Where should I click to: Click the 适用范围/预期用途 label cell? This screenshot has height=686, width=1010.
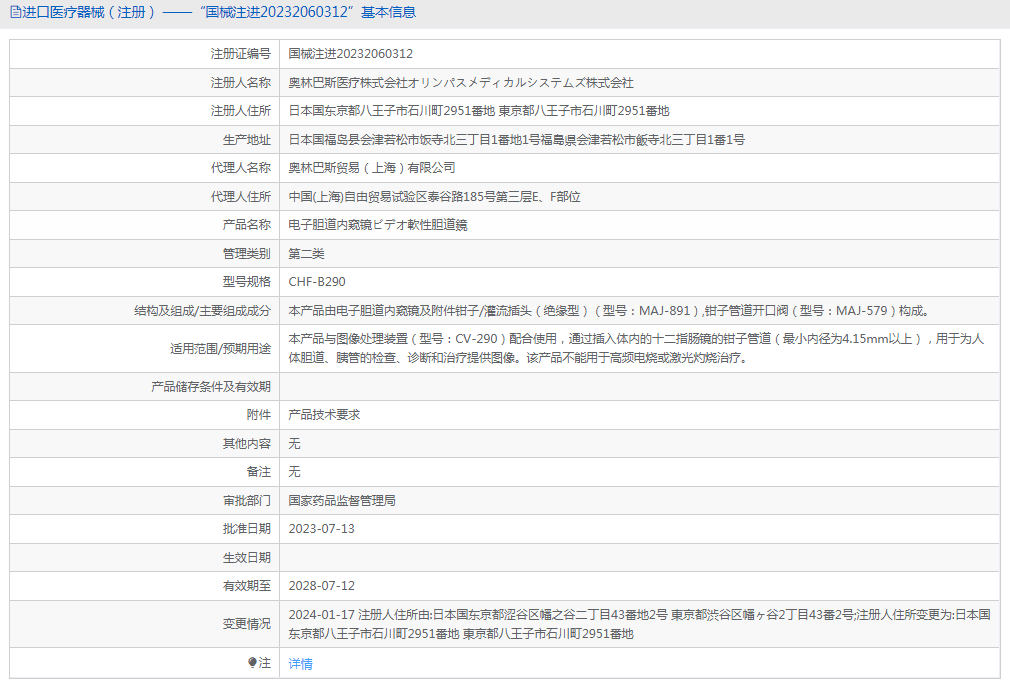144,348
